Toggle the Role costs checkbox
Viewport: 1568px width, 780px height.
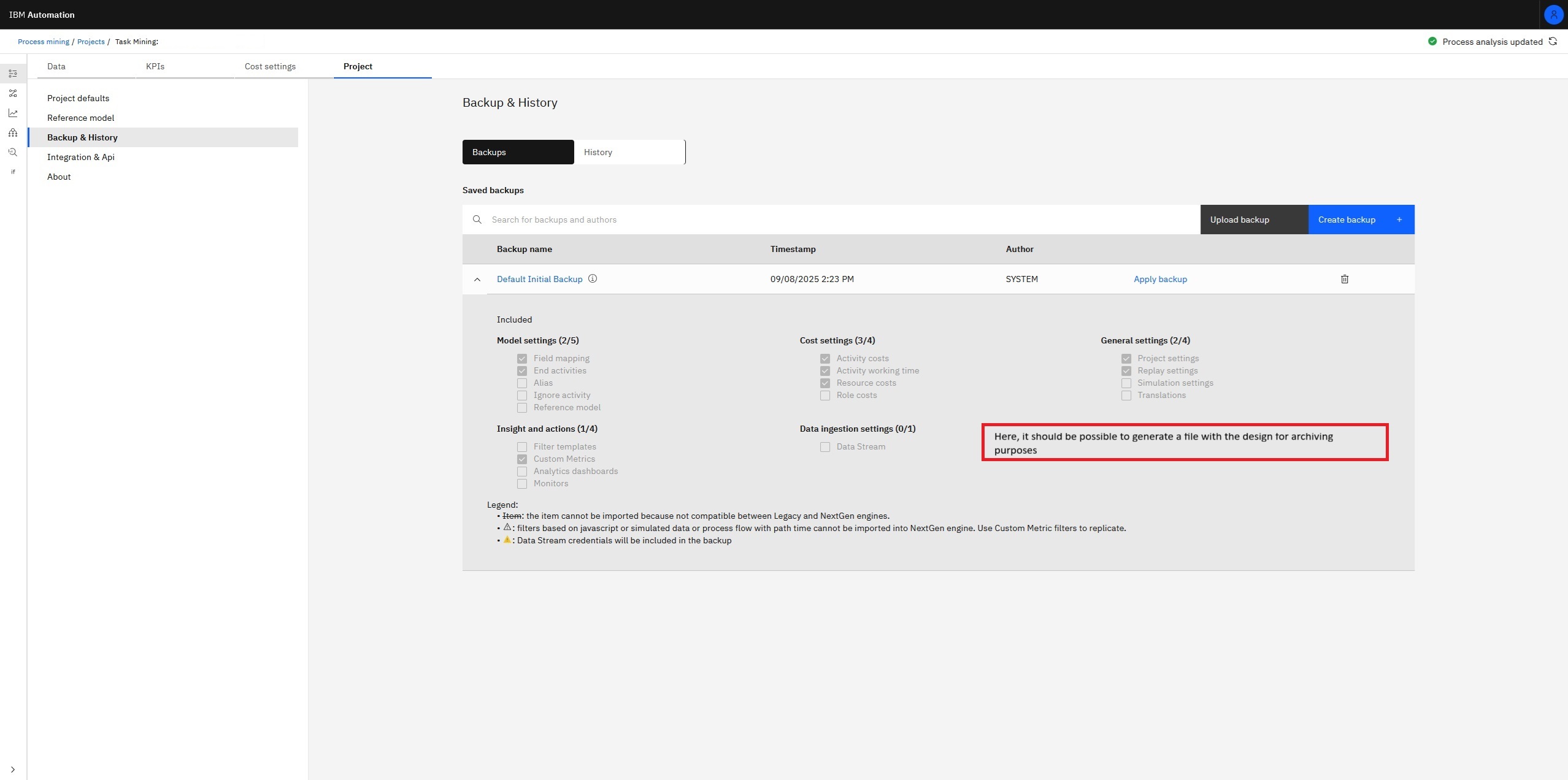[825, 396]
